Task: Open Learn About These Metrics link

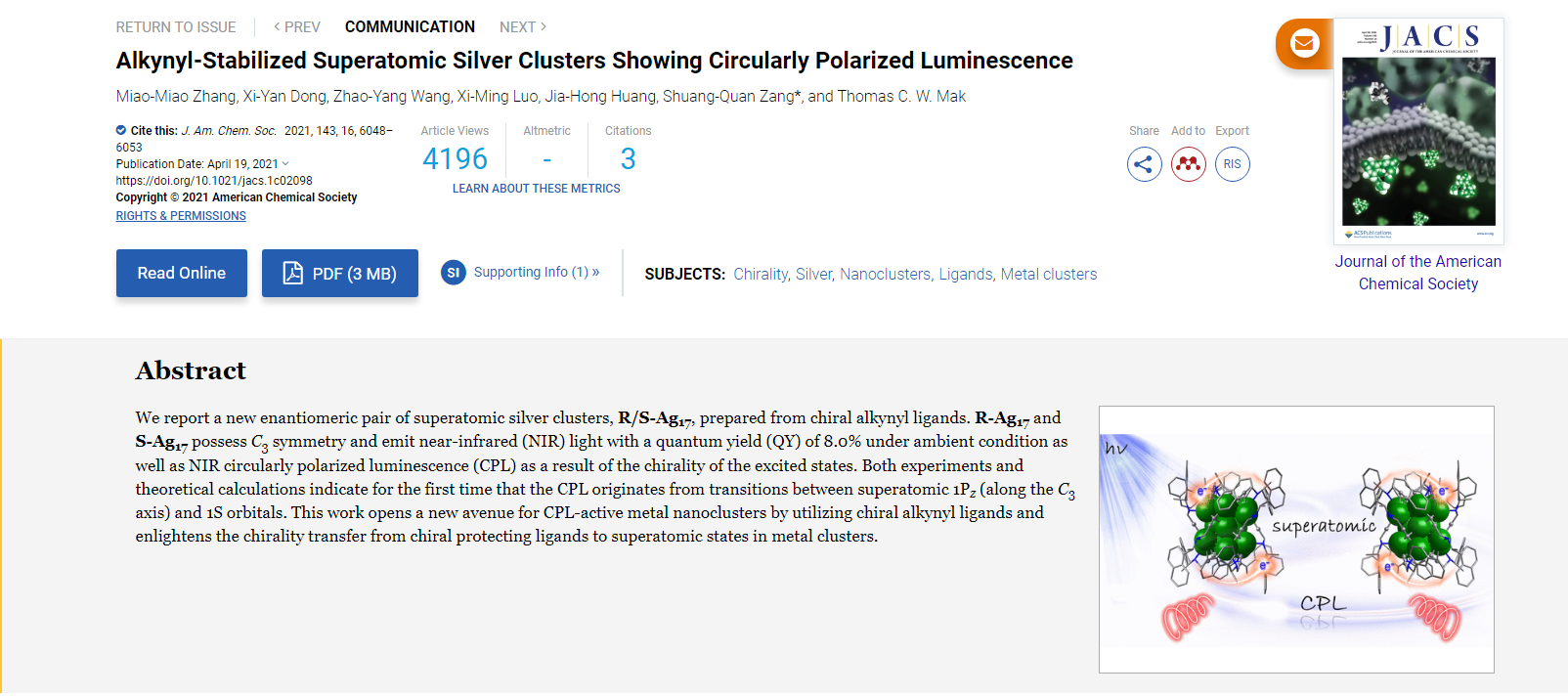Action: (536, 189)
